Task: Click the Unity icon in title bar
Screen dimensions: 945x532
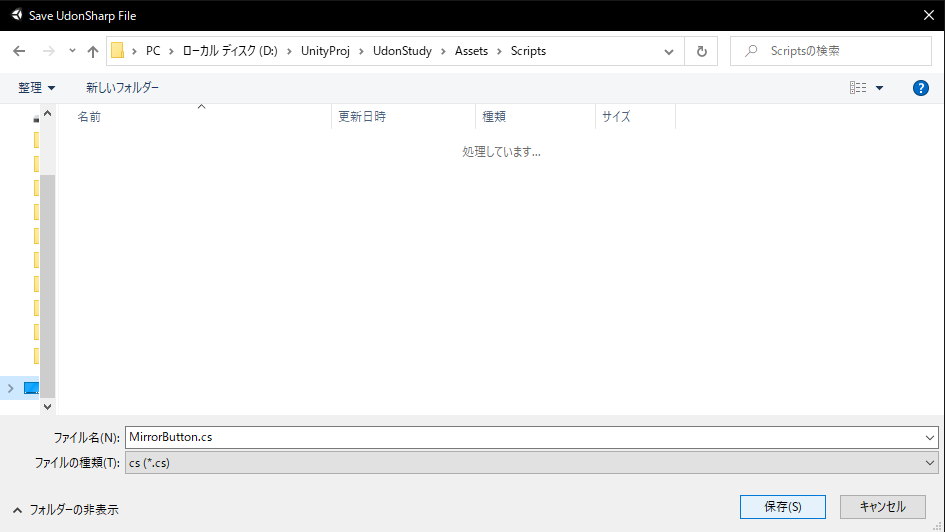Action: point(16,15)
